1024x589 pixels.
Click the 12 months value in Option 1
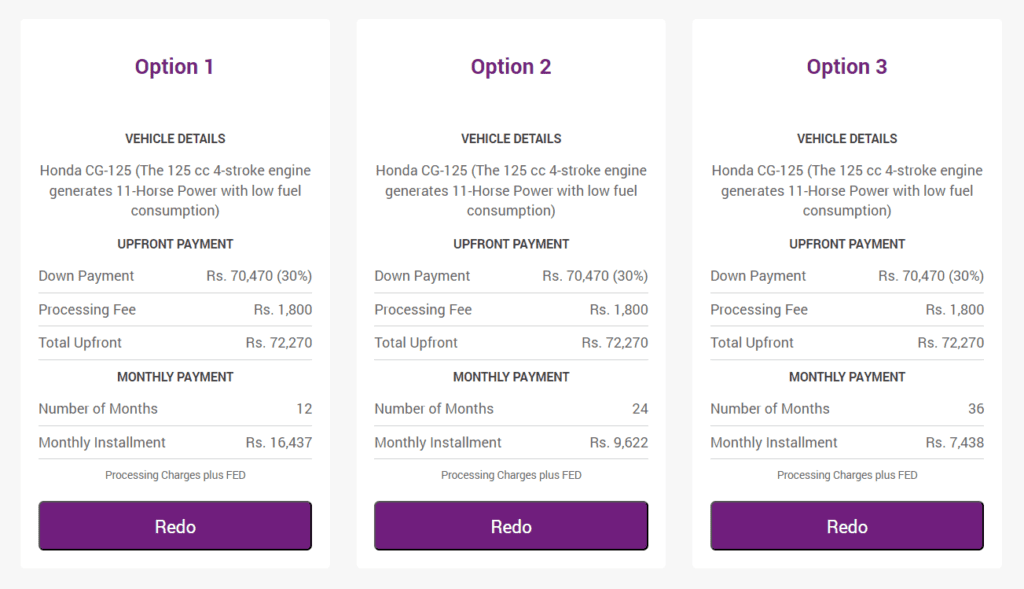pyautogui.click(x=304, y=409)
